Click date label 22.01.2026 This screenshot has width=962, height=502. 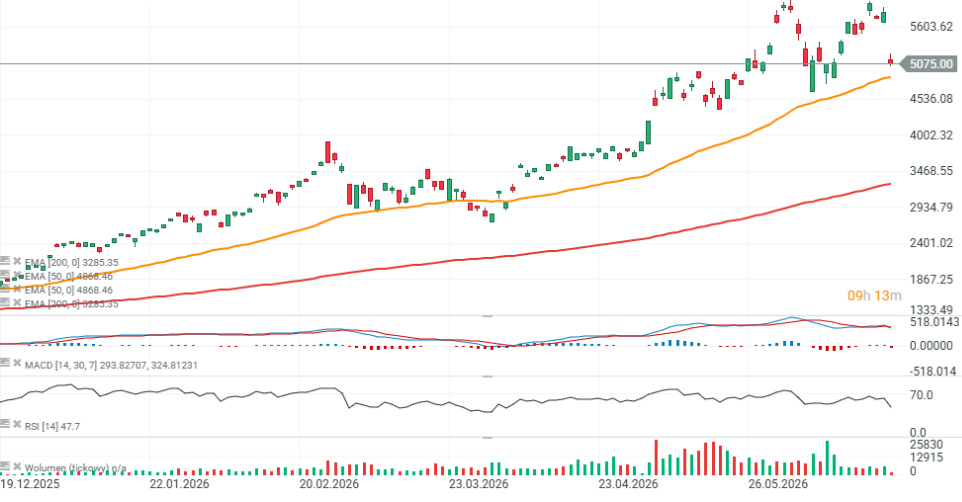(179, 484)
